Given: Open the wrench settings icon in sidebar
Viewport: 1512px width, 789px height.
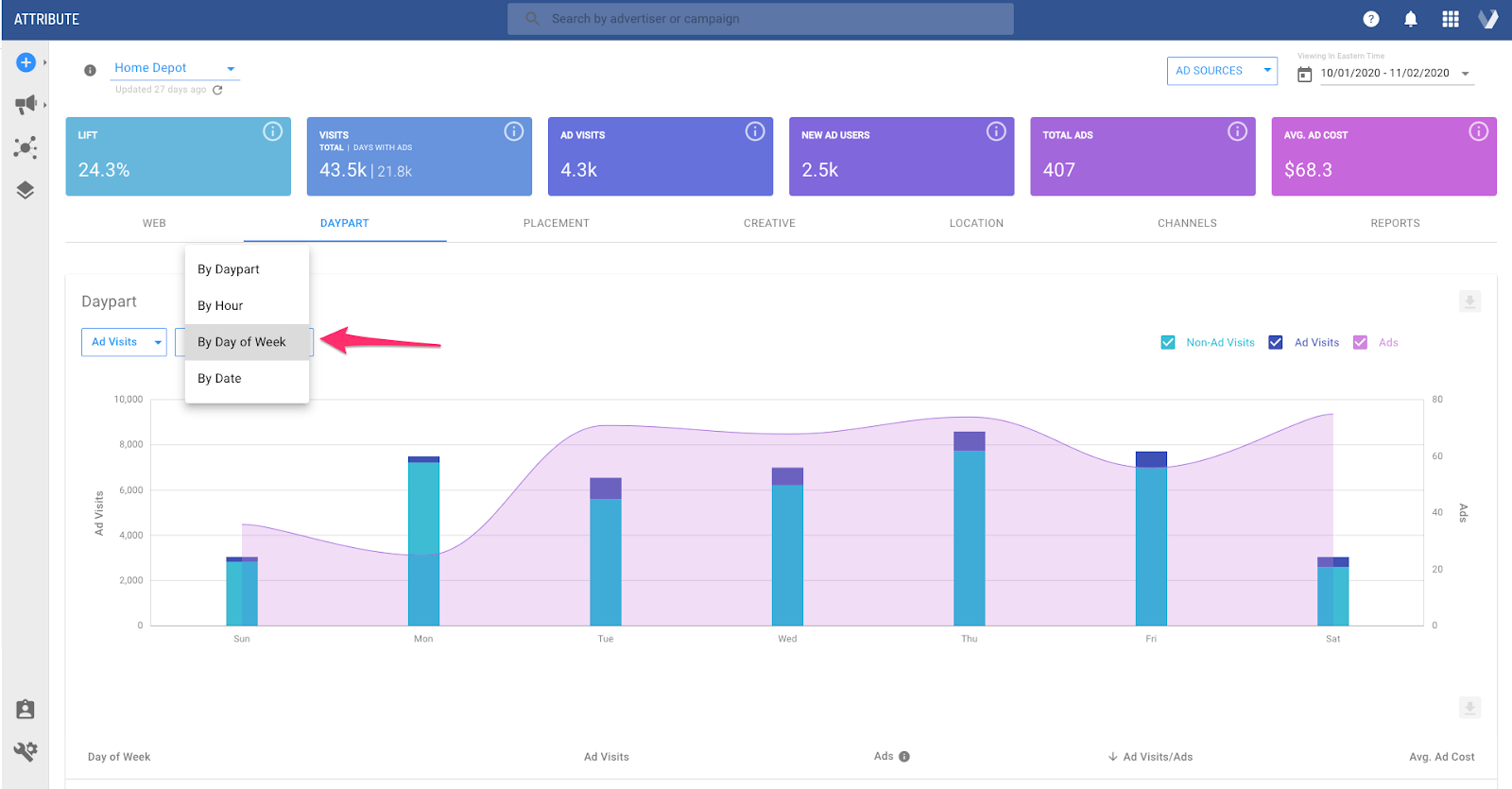Looking at the screenshot, I should tap(26, 751).
